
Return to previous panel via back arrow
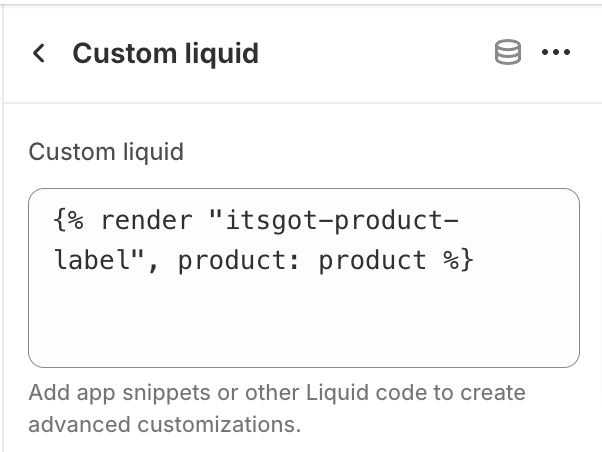(x=39, y=53)
